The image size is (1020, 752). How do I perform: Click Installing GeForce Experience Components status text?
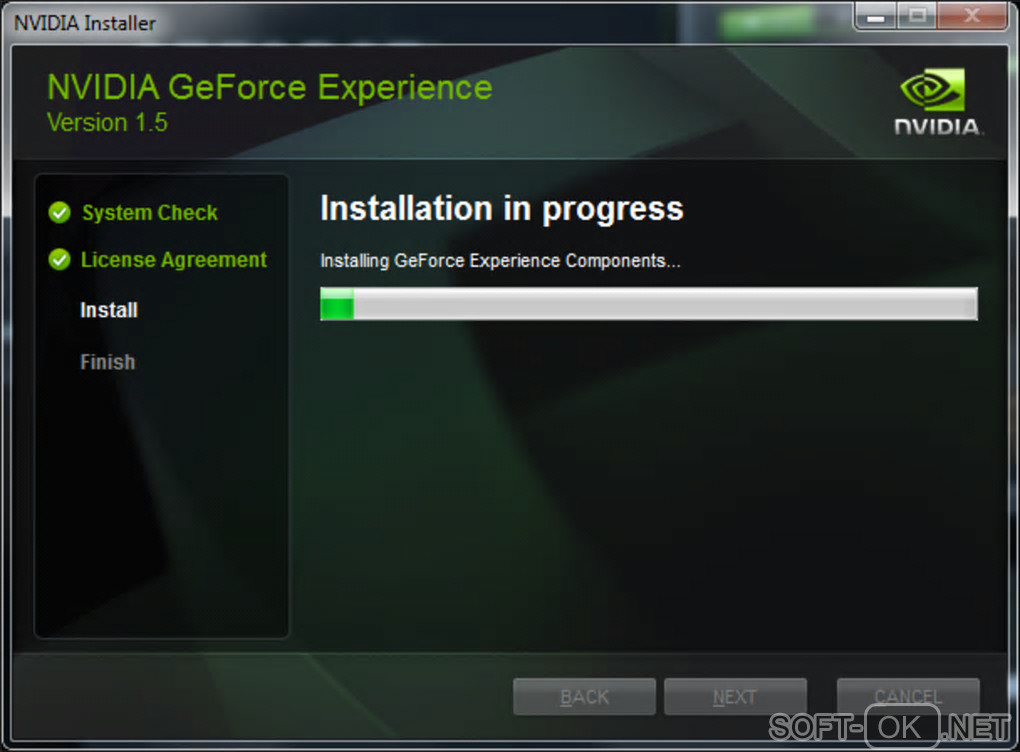pos(500,261)
